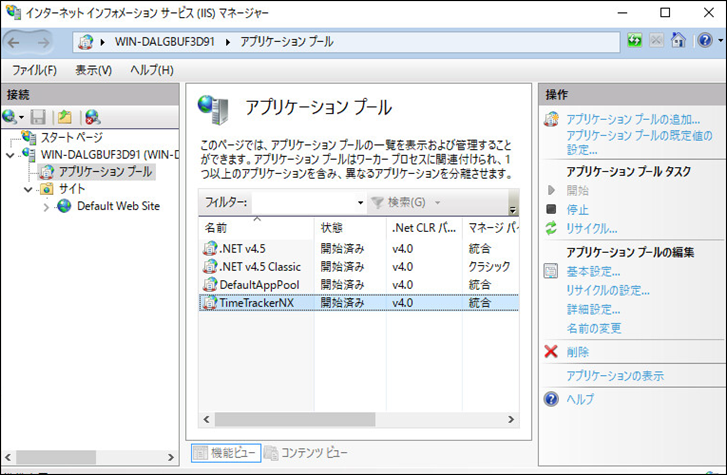
Task: Expand the Default Web Site node
Action: (x=46, y=207)
